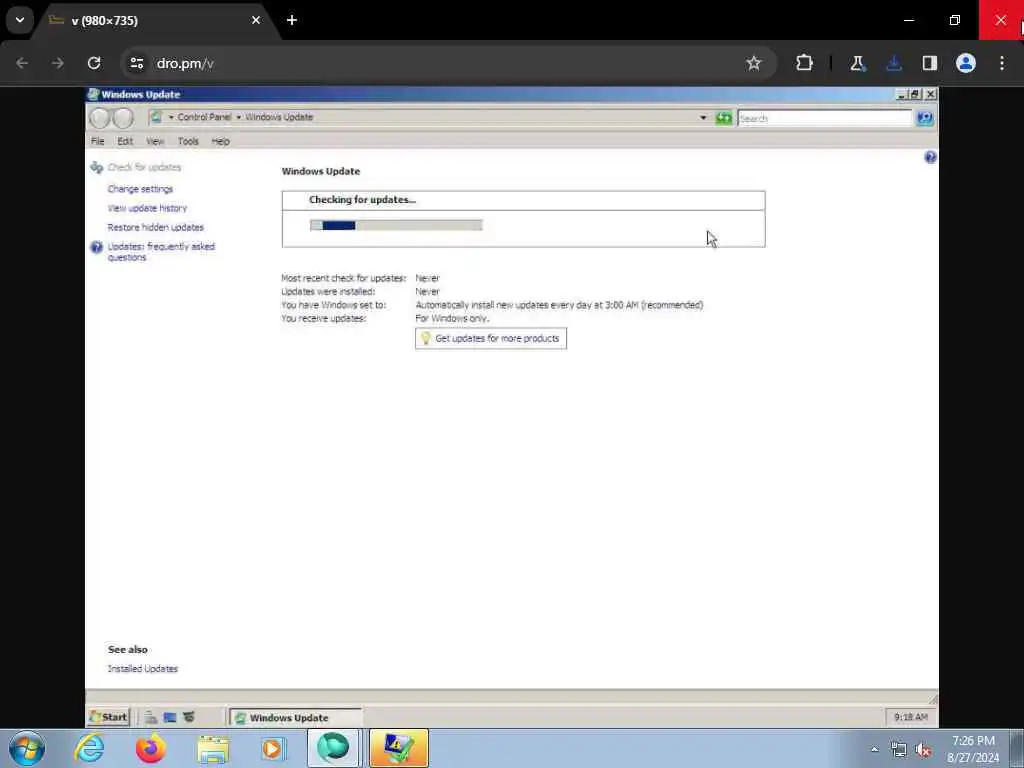
Task: Click the blue help icon in Windows Update
Action: 931,157
